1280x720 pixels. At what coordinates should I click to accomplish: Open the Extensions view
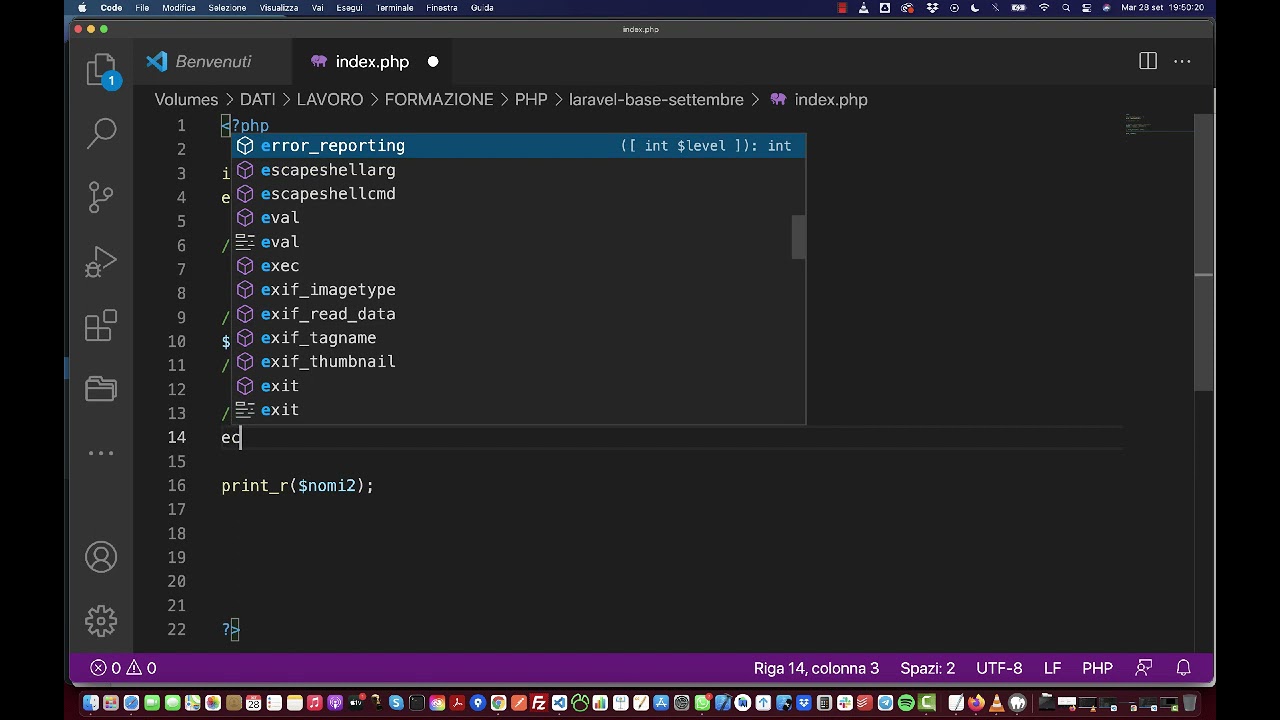[101, 326]
